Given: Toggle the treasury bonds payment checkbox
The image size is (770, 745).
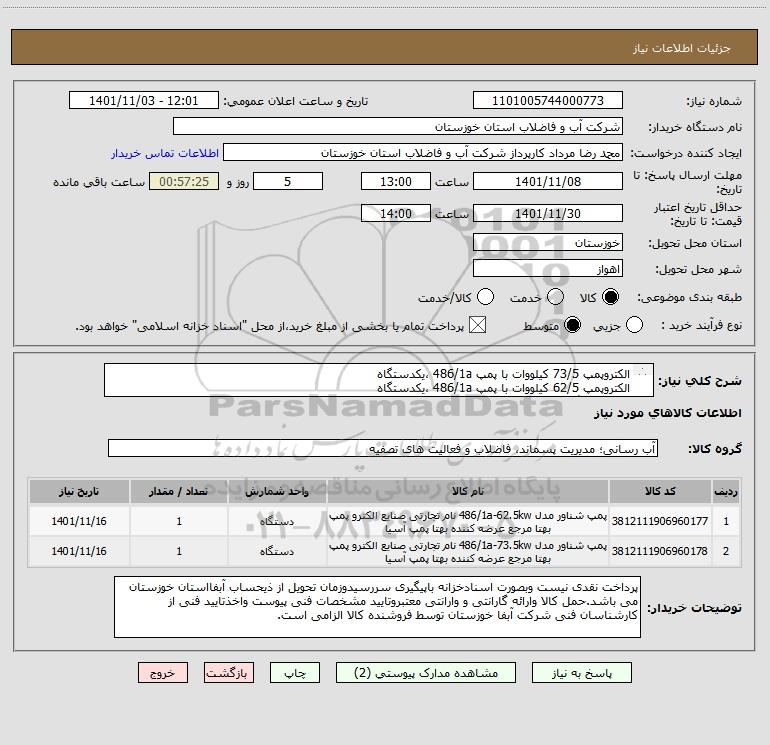Looking at the screenshot, I should [x=477, y=325].
